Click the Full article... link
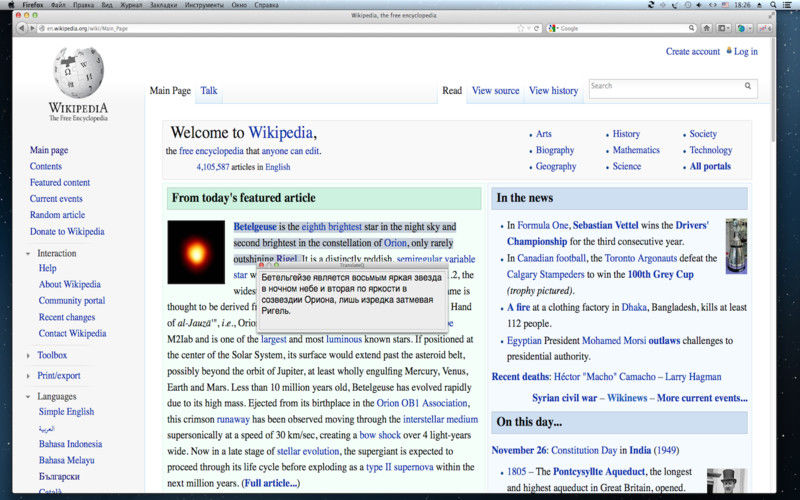The image size is (800, 500). 271,483
